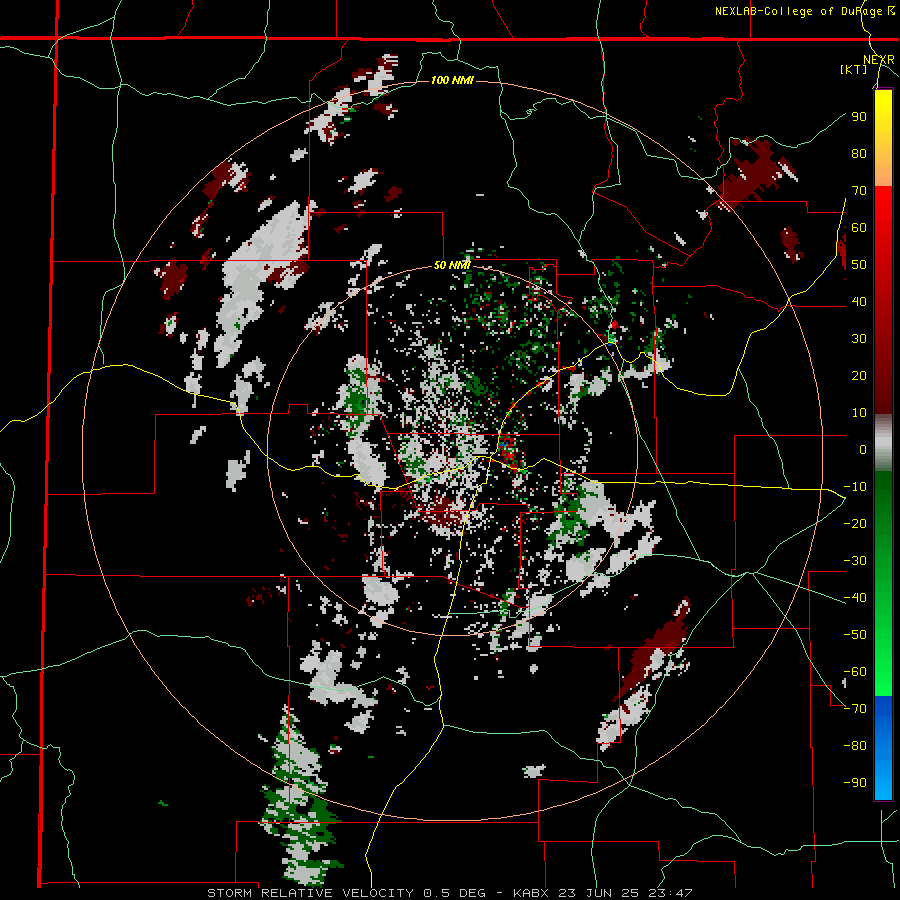Viewport: 900px width, 900px height.
Task: Click the 50 NMI range ring label
Action: pyautogui.click(x=452, y=265)
